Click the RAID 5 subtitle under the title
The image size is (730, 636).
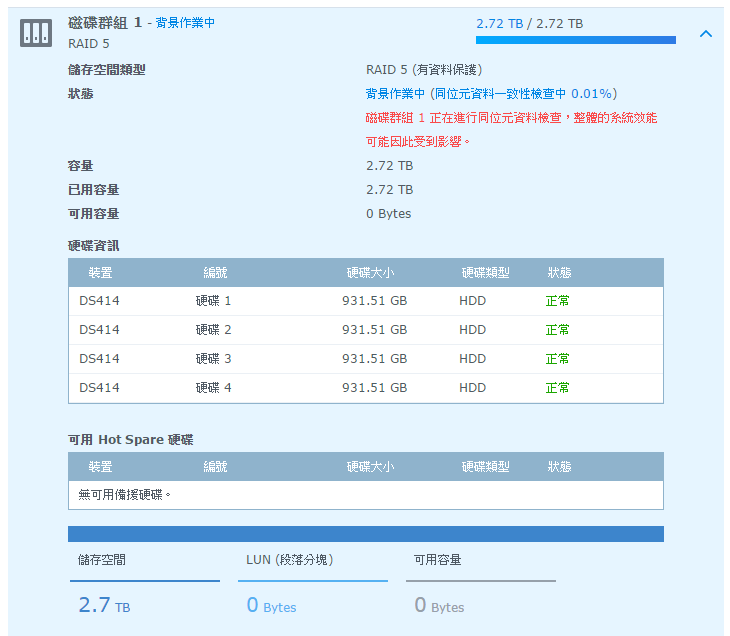pos(88,44)
